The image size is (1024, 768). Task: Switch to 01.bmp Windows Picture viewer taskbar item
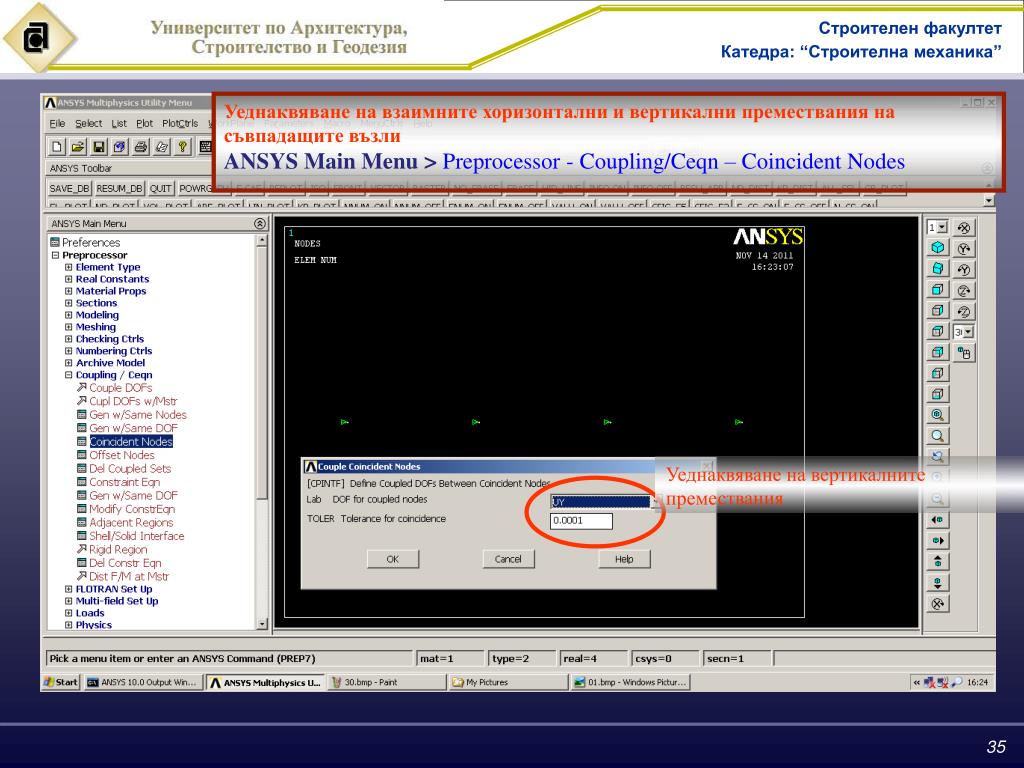[x=630, y=682]
